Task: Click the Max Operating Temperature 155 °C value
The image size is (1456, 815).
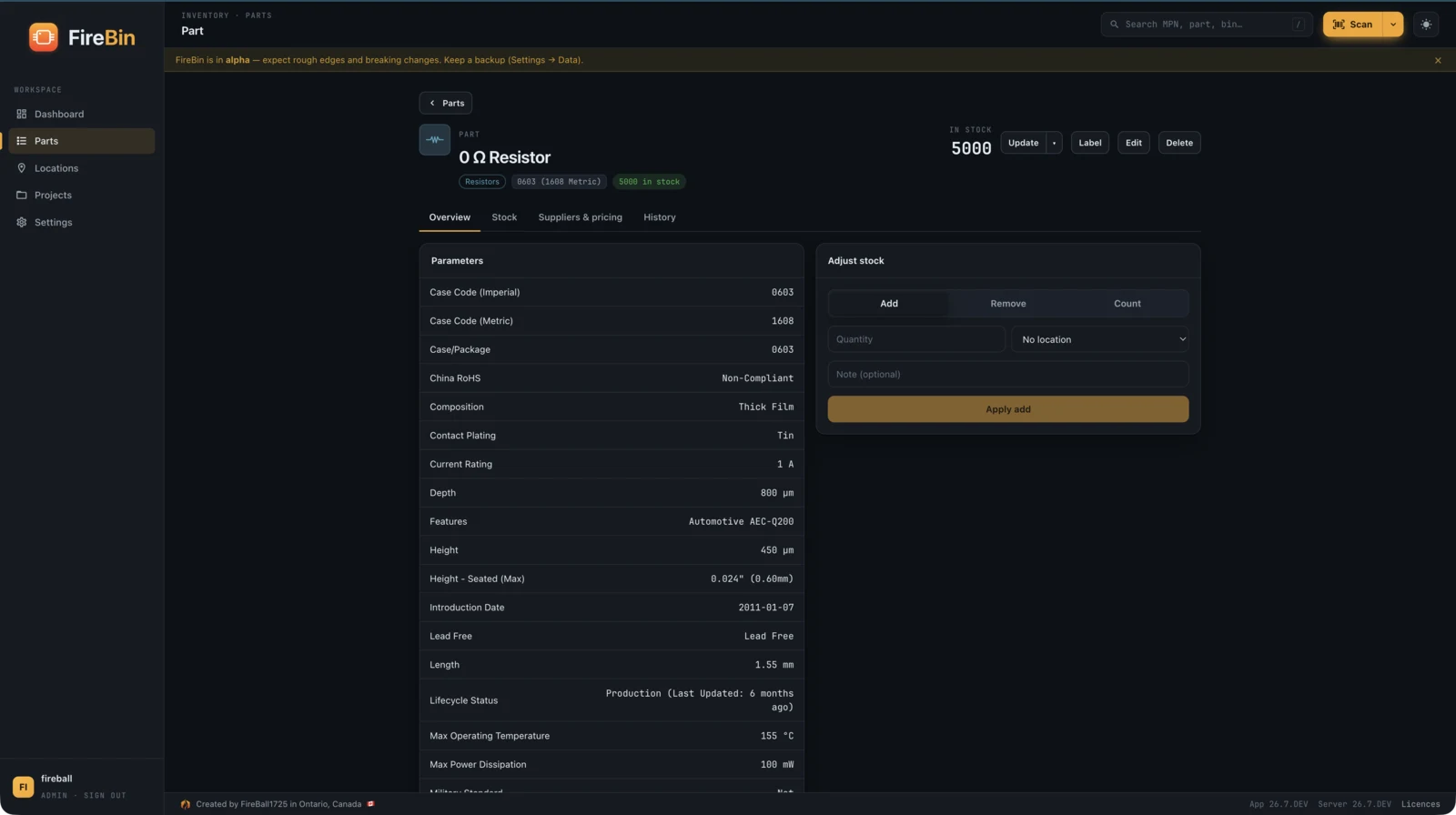Action: (777, 736)
